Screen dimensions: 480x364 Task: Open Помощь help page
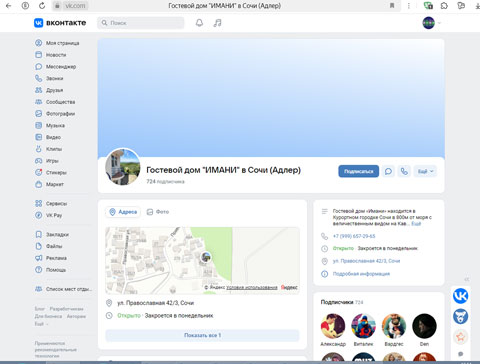point(50,270)
